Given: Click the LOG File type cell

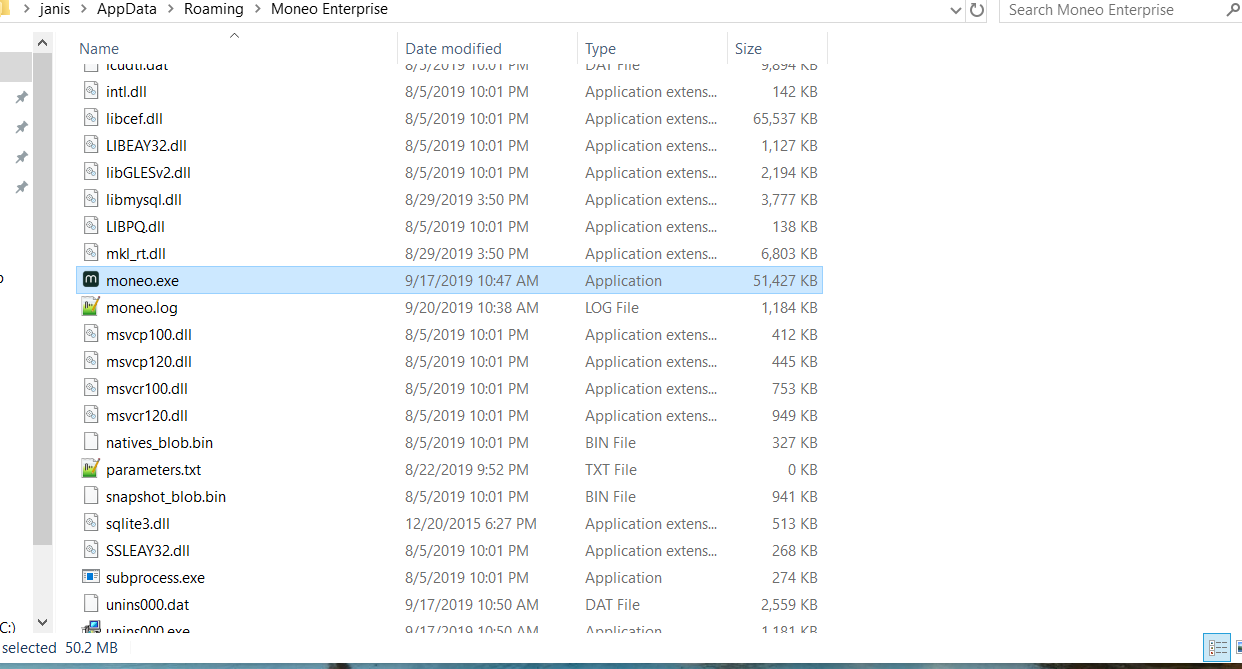Looking at the screenshot, I should click(x=612, y=308).
